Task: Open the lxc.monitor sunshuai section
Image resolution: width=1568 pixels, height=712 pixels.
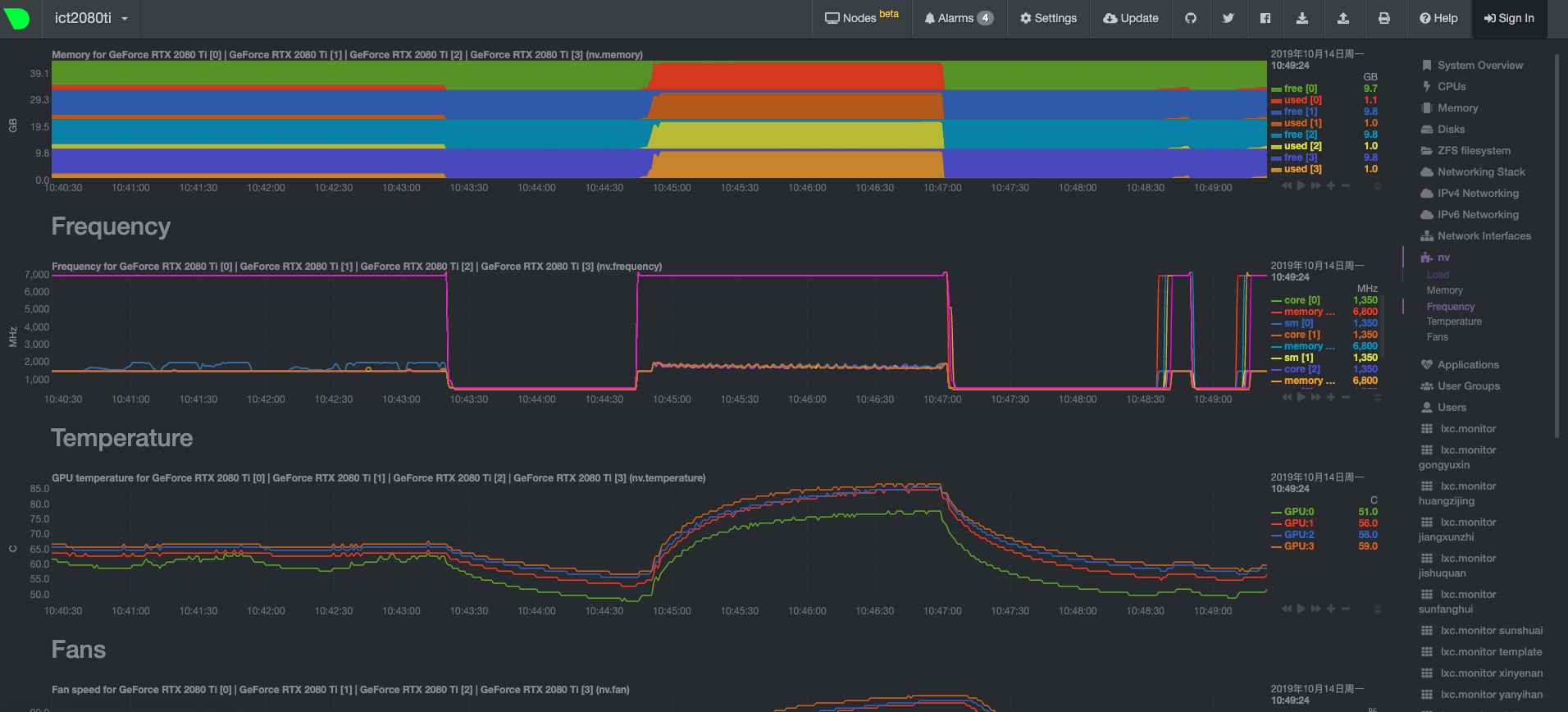Action: tap(1481, 631)
